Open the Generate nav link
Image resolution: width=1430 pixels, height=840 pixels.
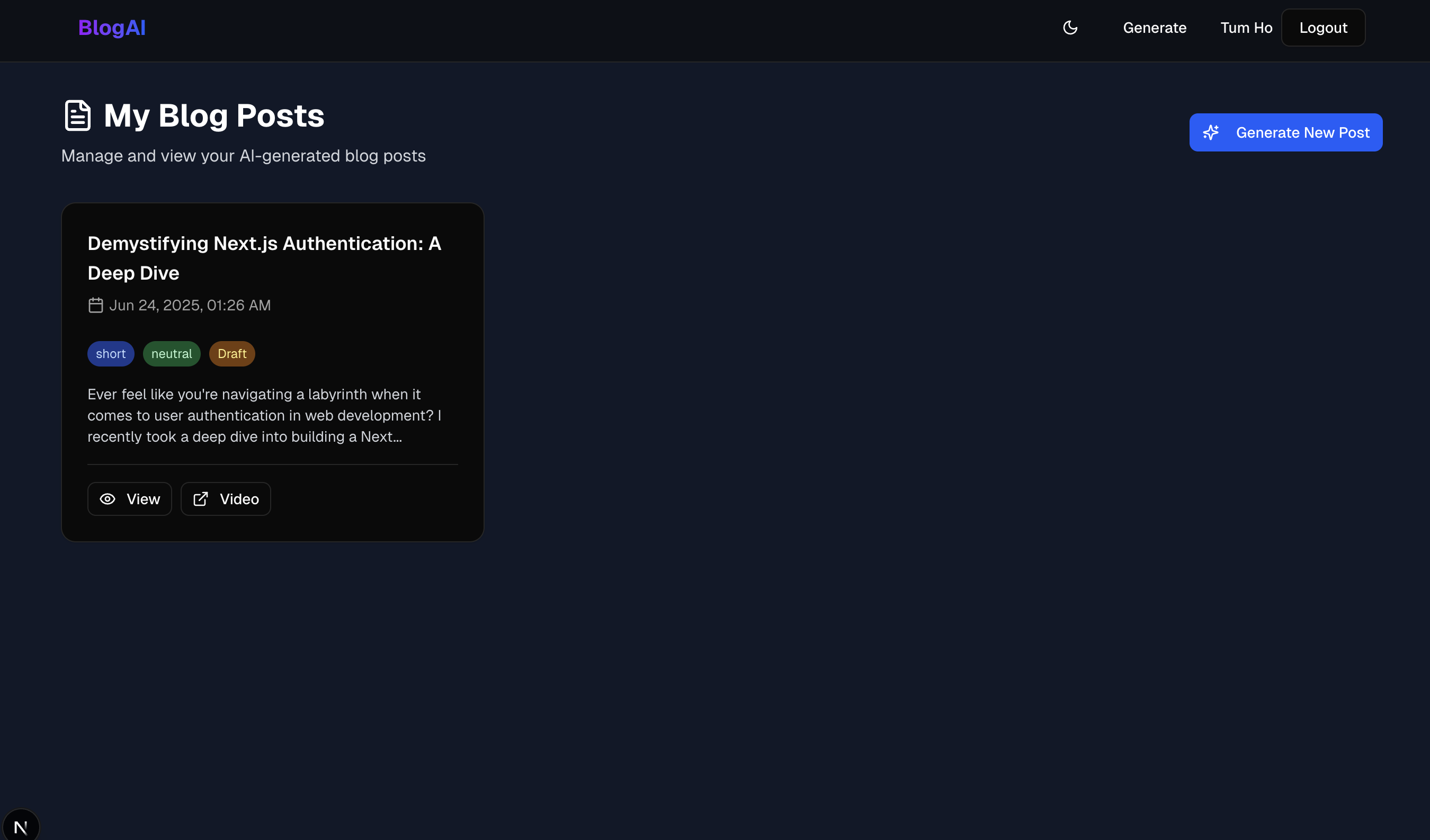[x=1154, y=28]
